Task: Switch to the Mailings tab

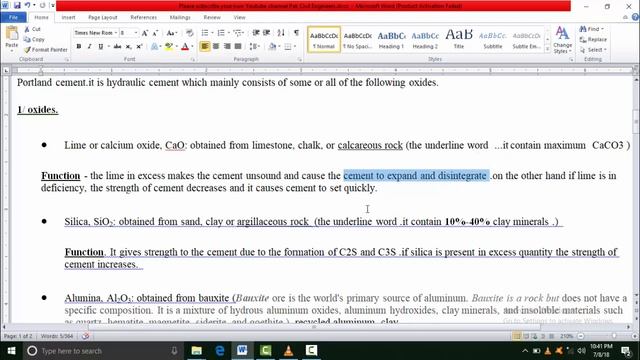Action: pyautogui.click(x=180, y=18)
